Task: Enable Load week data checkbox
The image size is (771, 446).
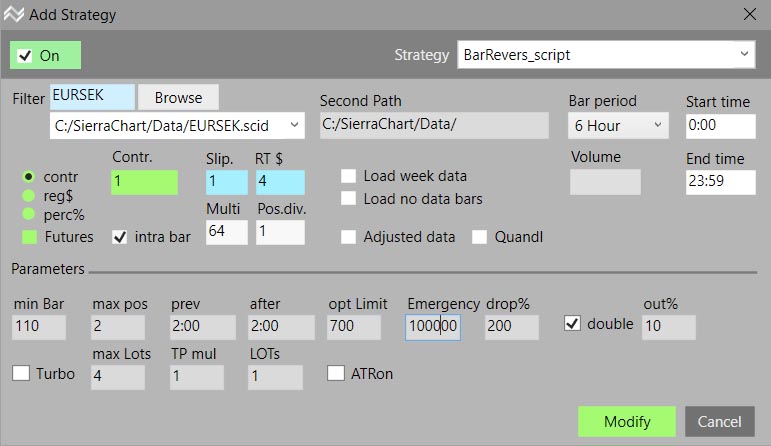Action: (x=348, y=176)
